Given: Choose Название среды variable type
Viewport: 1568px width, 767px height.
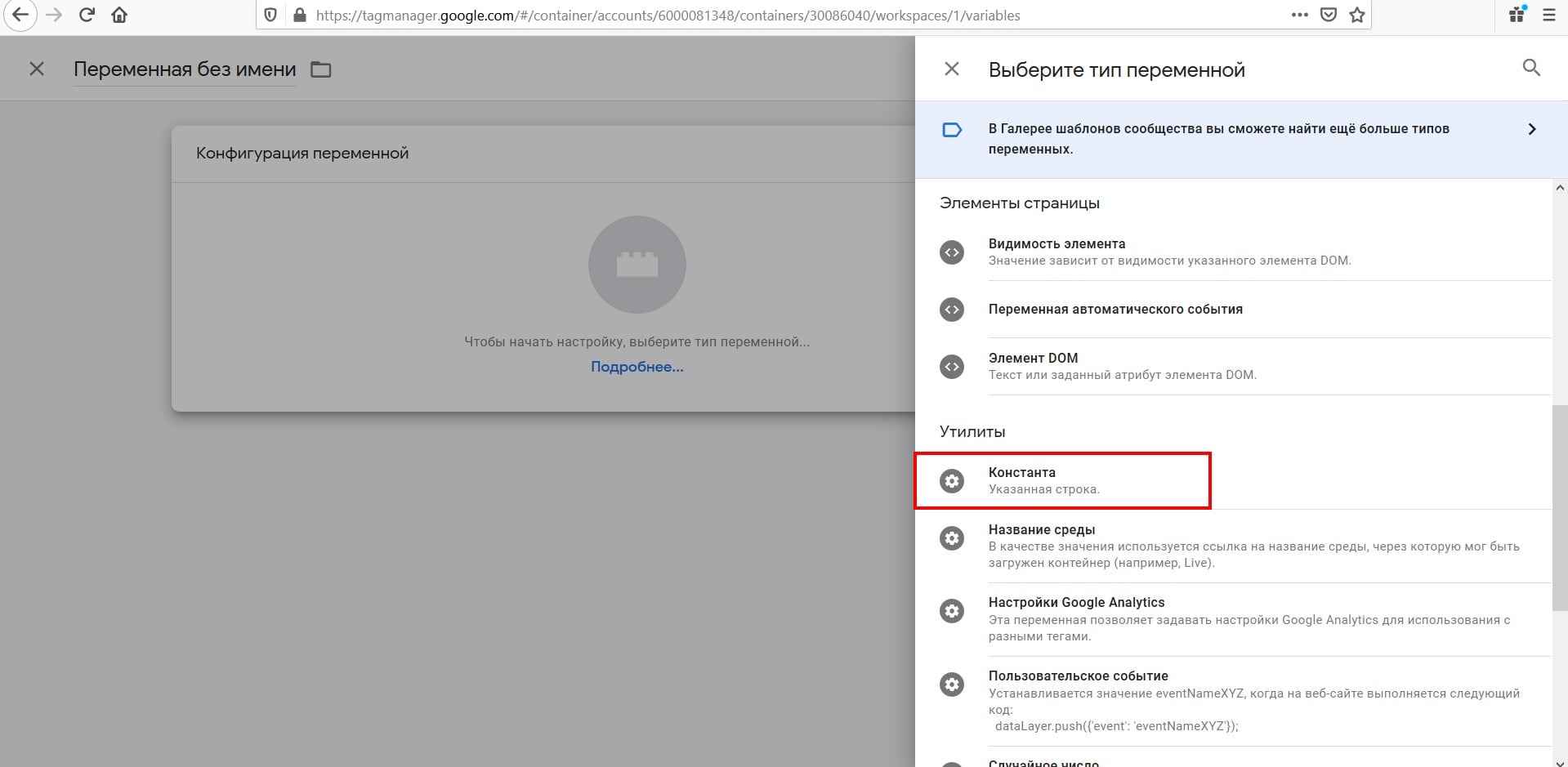Looking at the screenshot, I should [x=1041, y=537].
